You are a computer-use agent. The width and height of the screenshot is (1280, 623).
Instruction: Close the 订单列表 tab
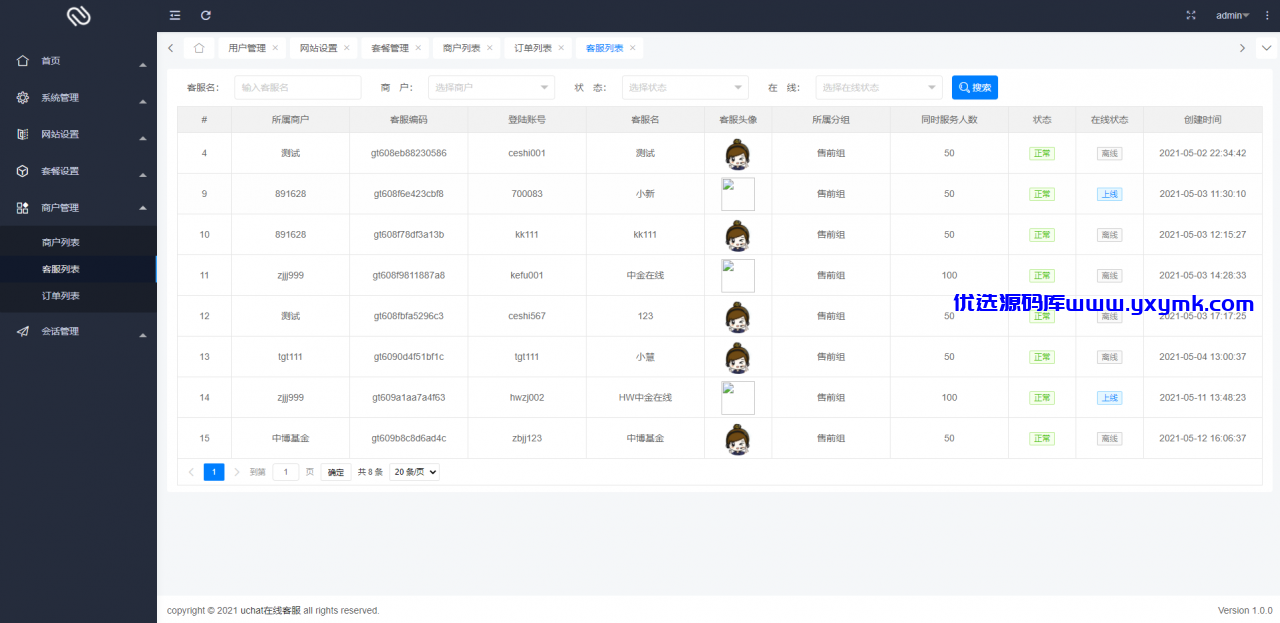(561, 47)
